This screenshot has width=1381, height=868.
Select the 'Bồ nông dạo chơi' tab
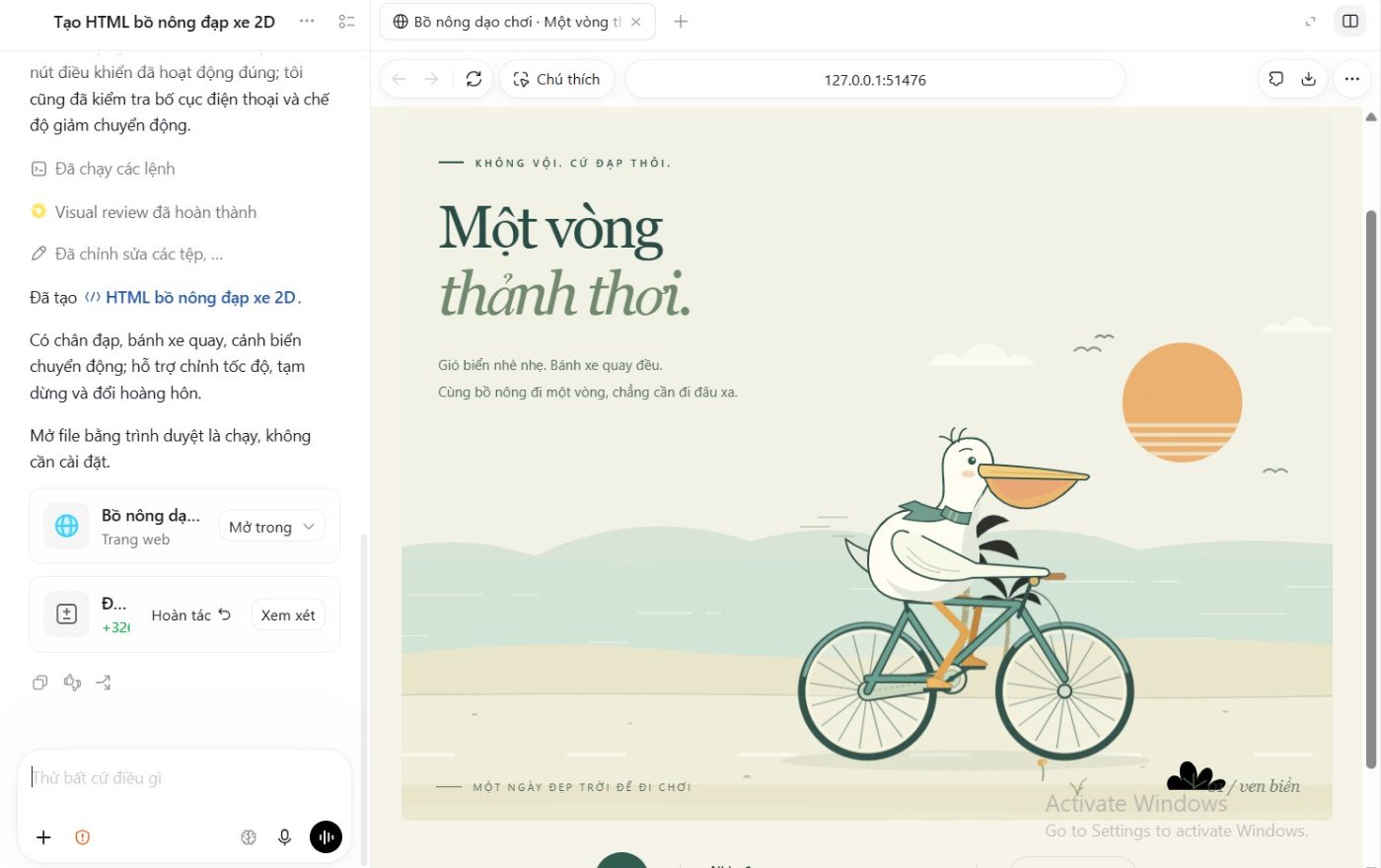517,21
